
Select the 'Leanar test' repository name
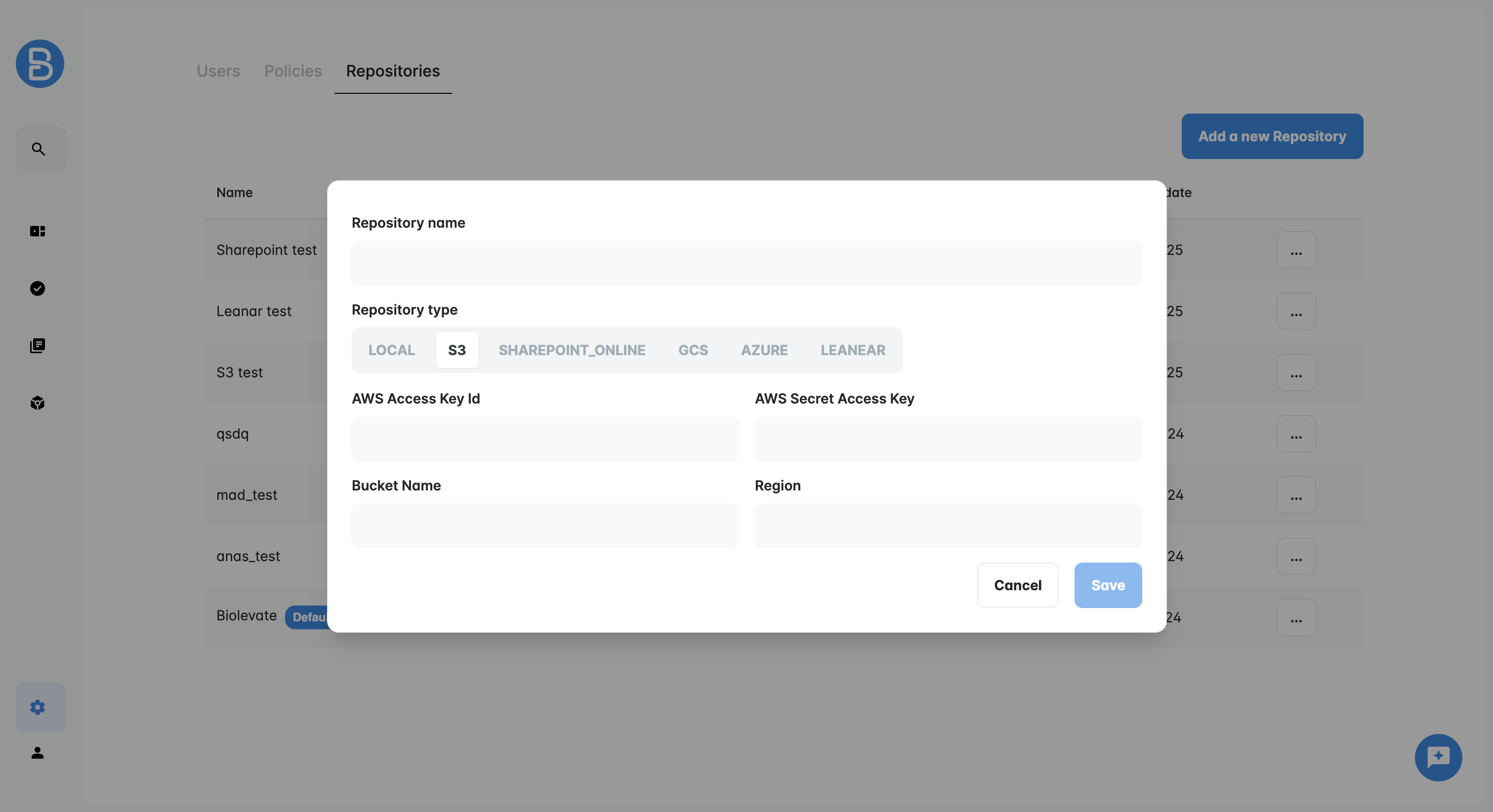tap(253, 311)
